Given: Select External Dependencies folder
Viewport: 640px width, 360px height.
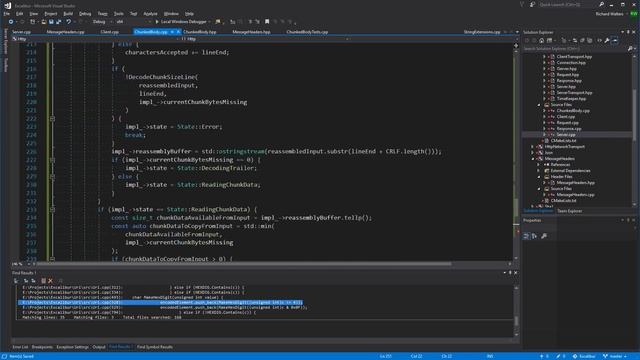Looking at the screenshot, I should 570,171.
